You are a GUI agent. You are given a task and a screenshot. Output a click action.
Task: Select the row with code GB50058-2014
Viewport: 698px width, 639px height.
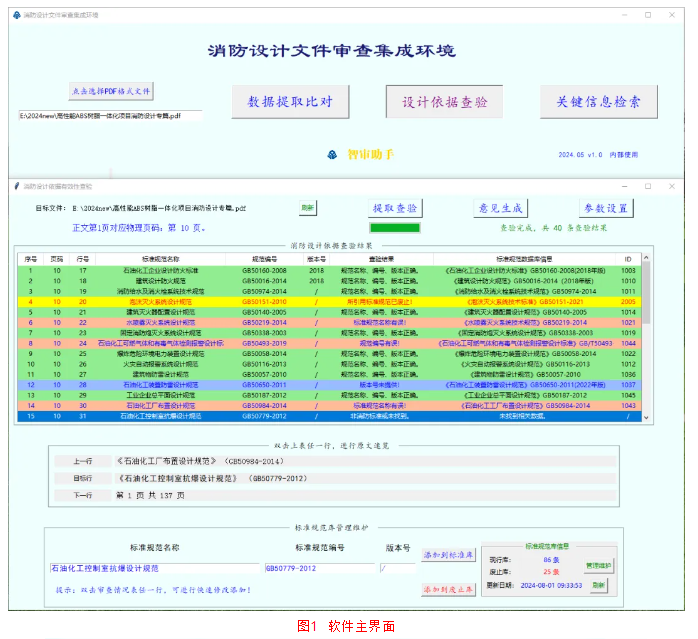point(329,354)
